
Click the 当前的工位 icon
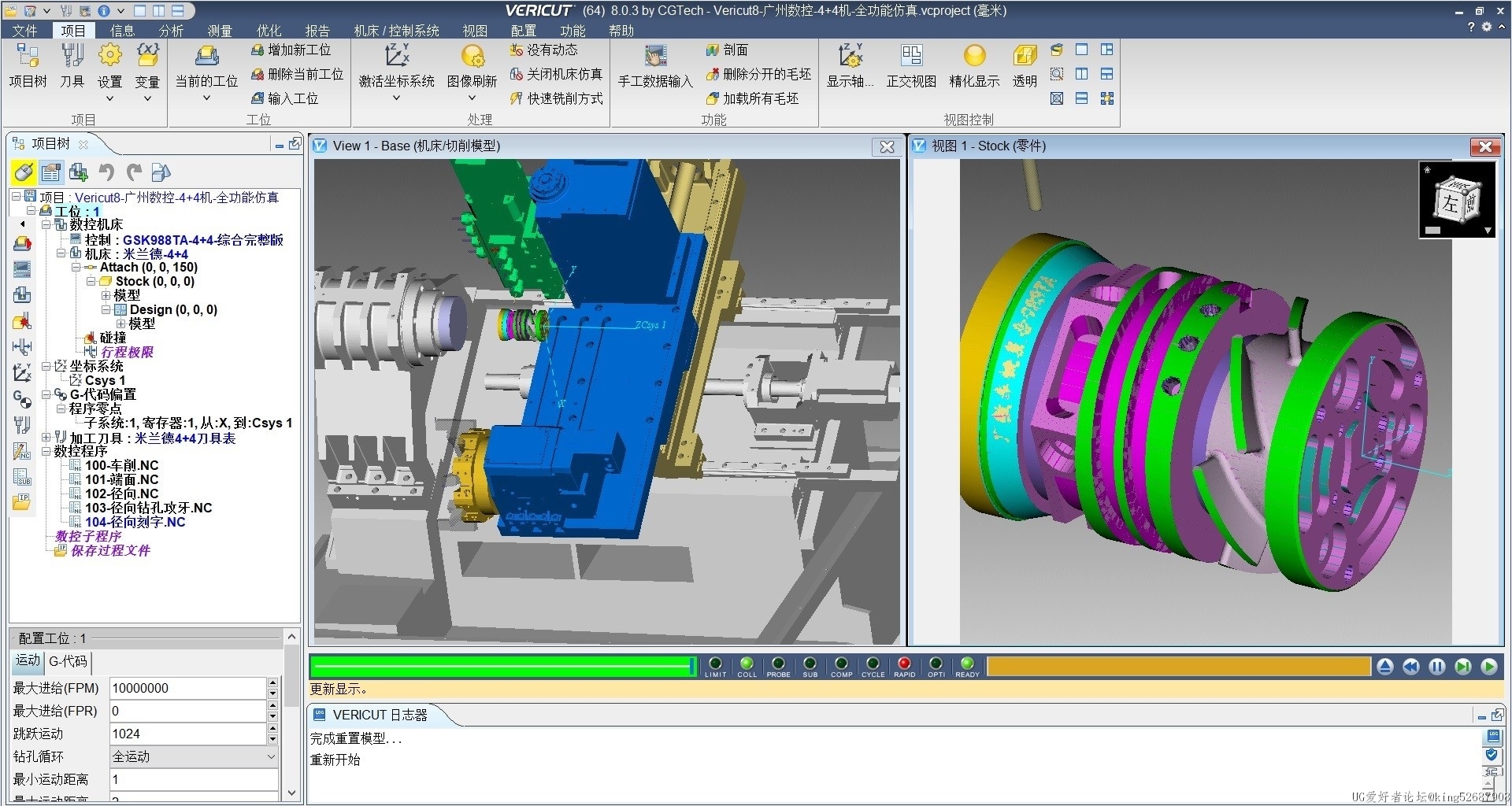[206, 65]
